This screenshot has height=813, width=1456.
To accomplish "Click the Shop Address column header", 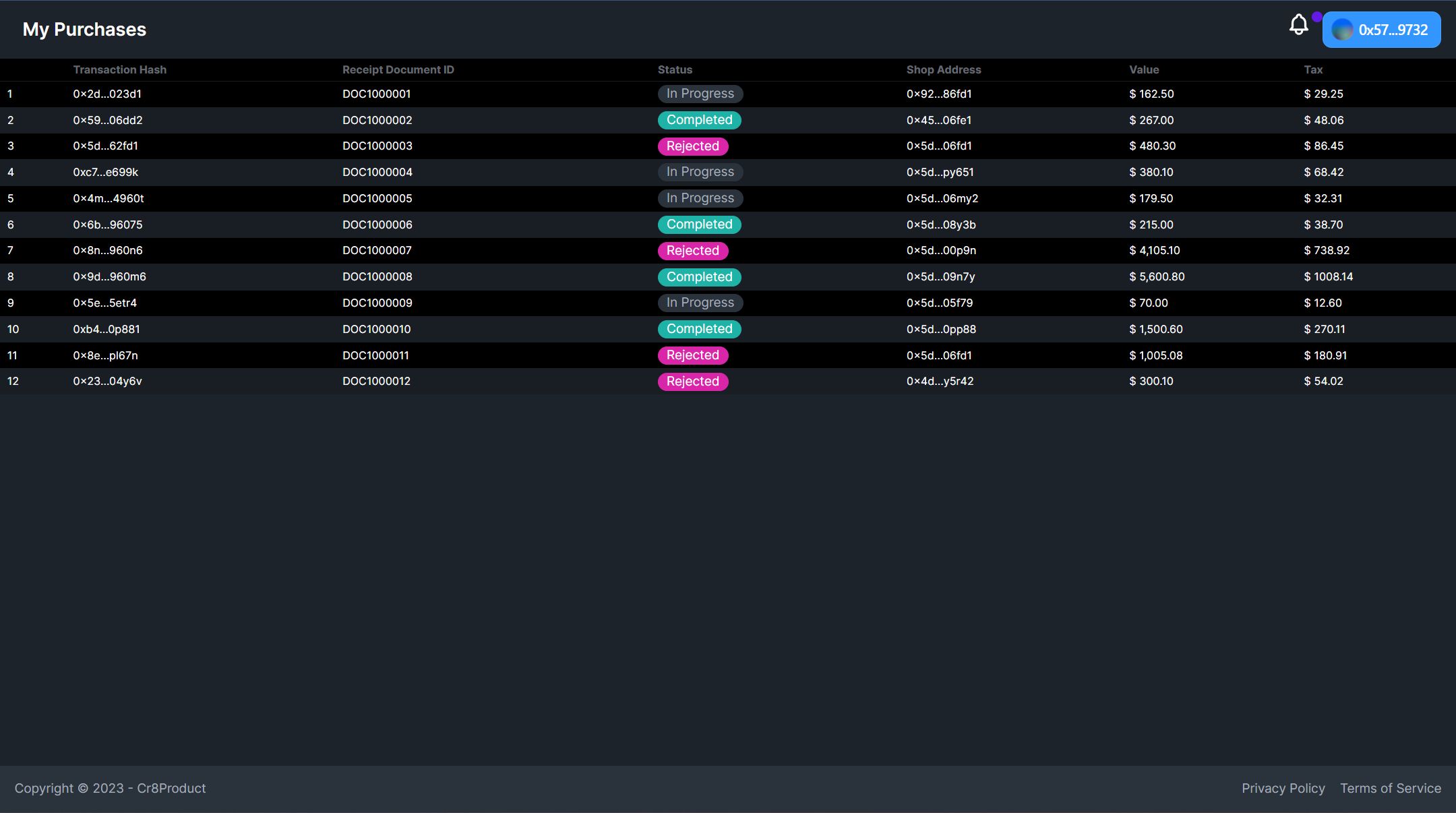I will pyautogui.click(x=943, y=69).
